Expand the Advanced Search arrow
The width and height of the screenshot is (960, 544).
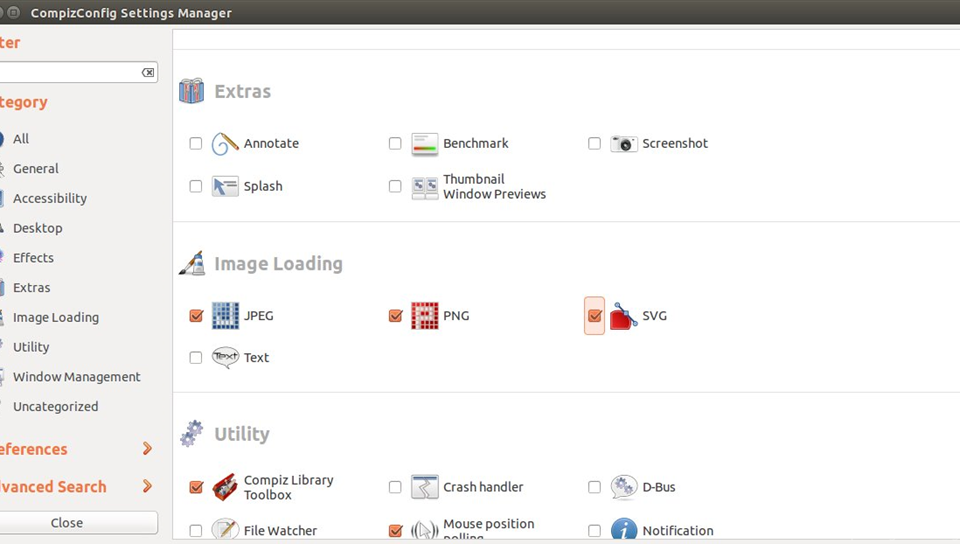pyautogui.click(x=147, y=486)
